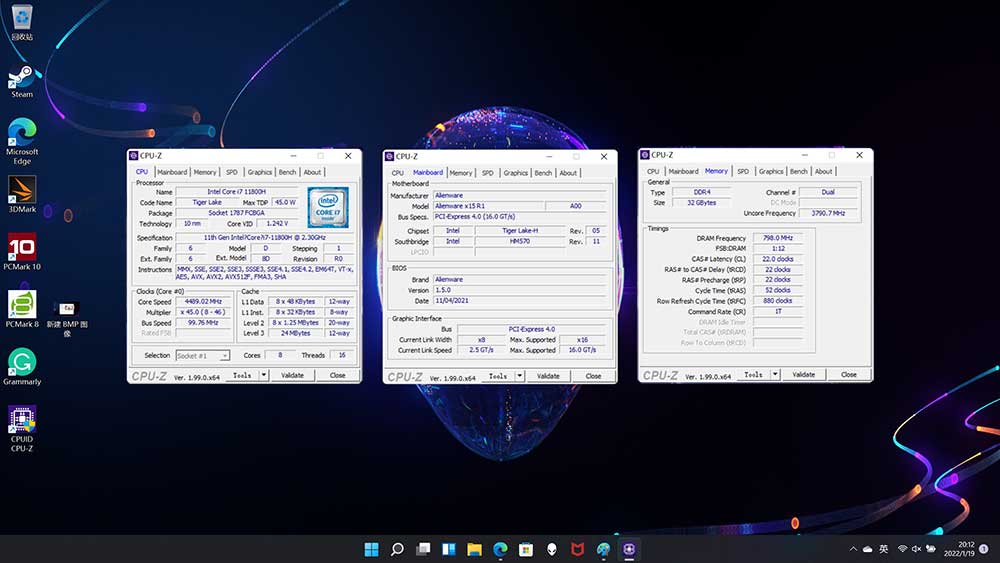Click the Uncore Frequency value 3790.7 MHz
Screen dimensions: 1000x563
pos(828,214)
